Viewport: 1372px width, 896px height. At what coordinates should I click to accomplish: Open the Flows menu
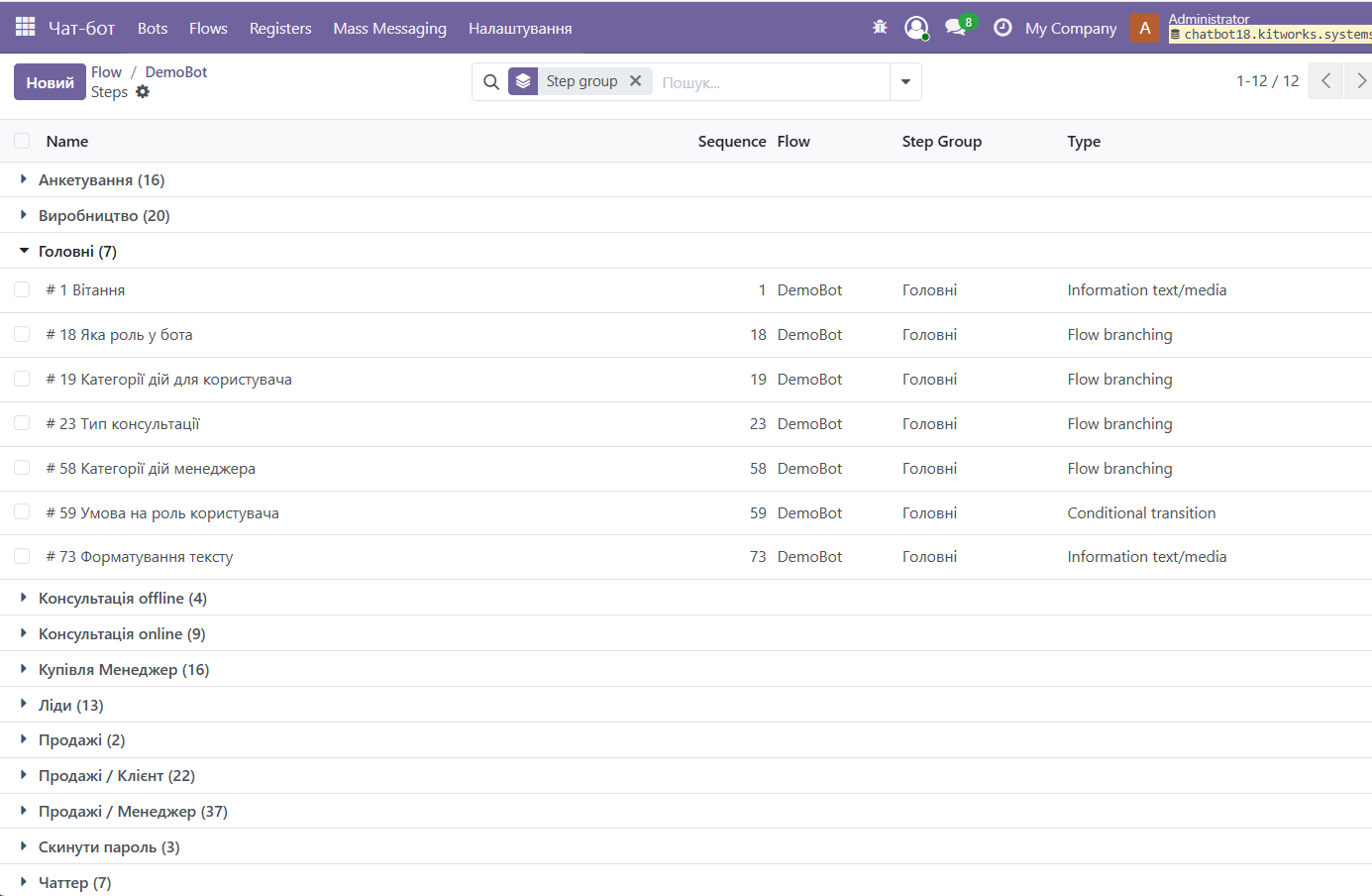[208, 29]
